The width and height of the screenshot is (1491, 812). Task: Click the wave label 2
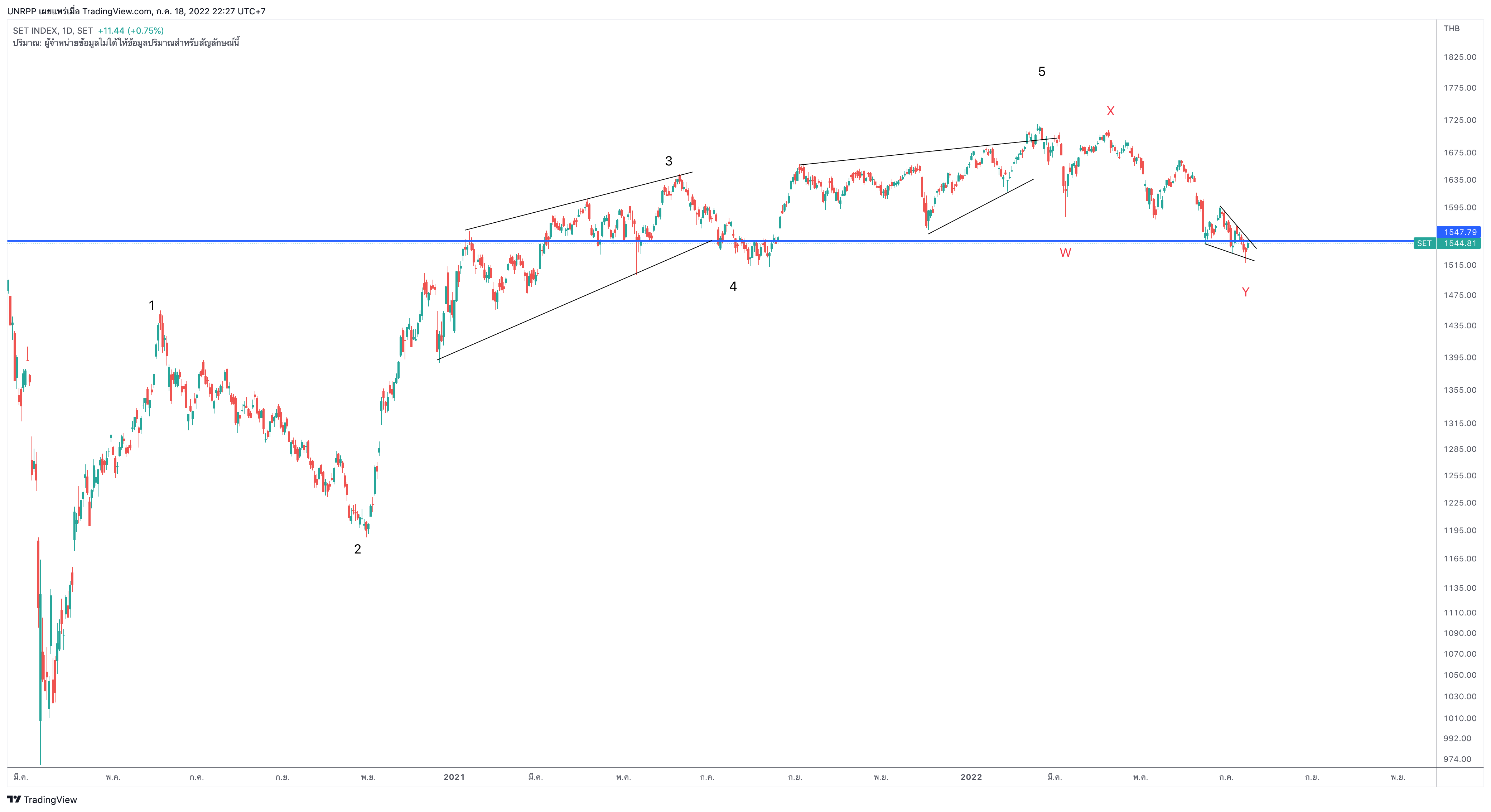pyautogui.click(x=358, y=548)
